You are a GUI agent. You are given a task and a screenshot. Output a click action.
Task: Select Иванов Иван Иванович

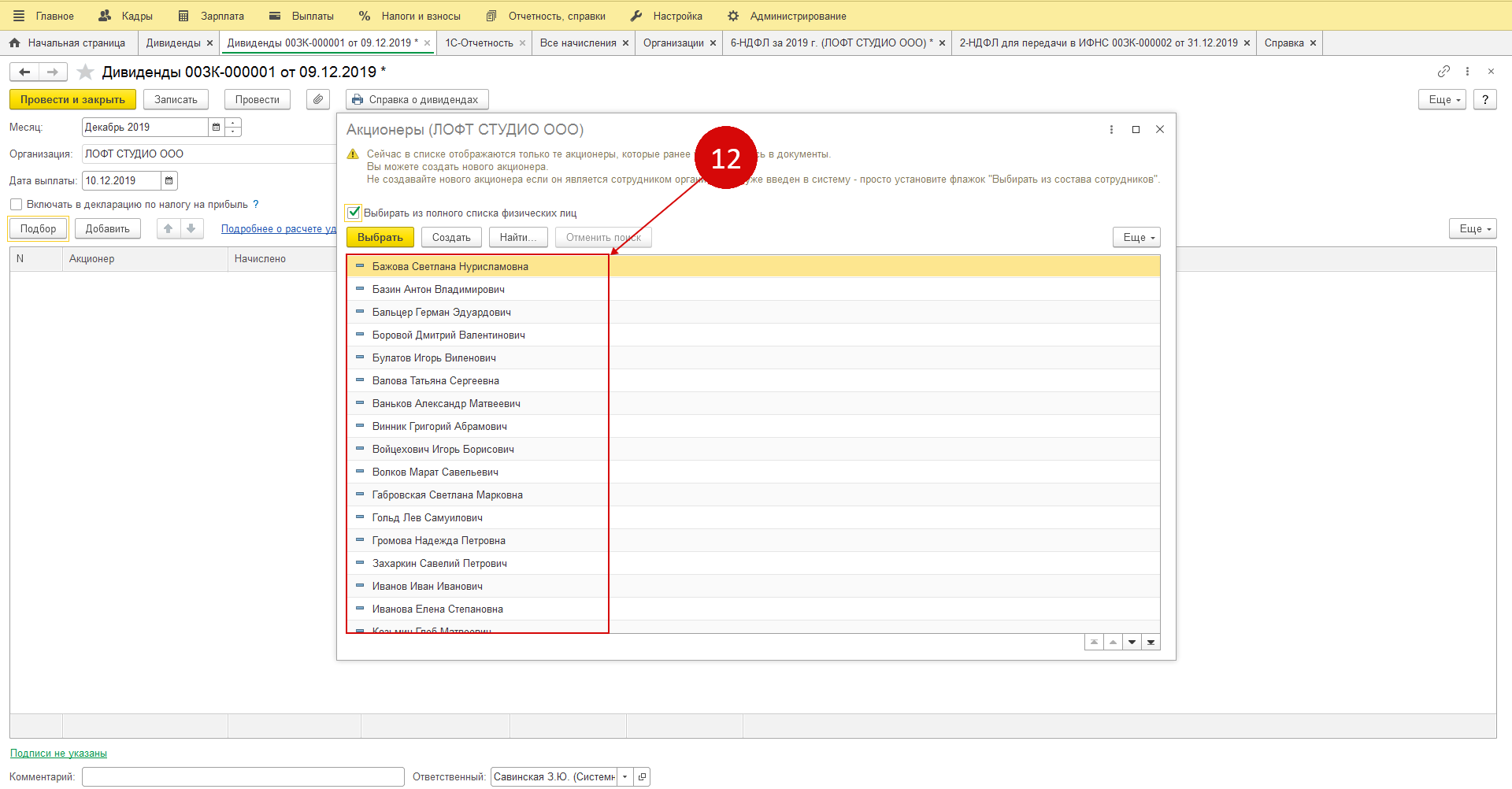click(753, 586)
